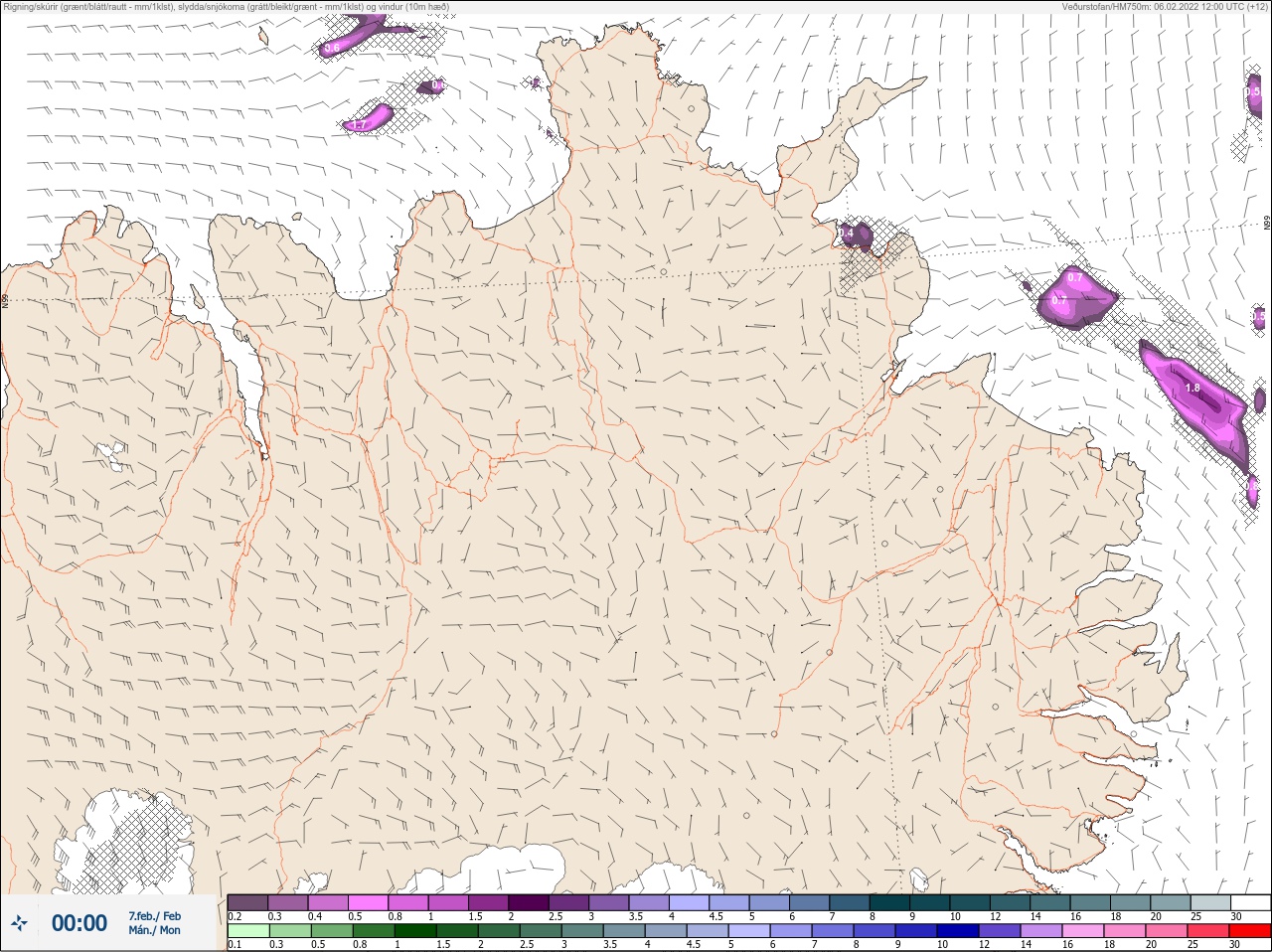Select the dark teal 8 swatch, upper legend
Viewport: 1272px width, 952px height.
pyautogui.click(x=890, y=902)
